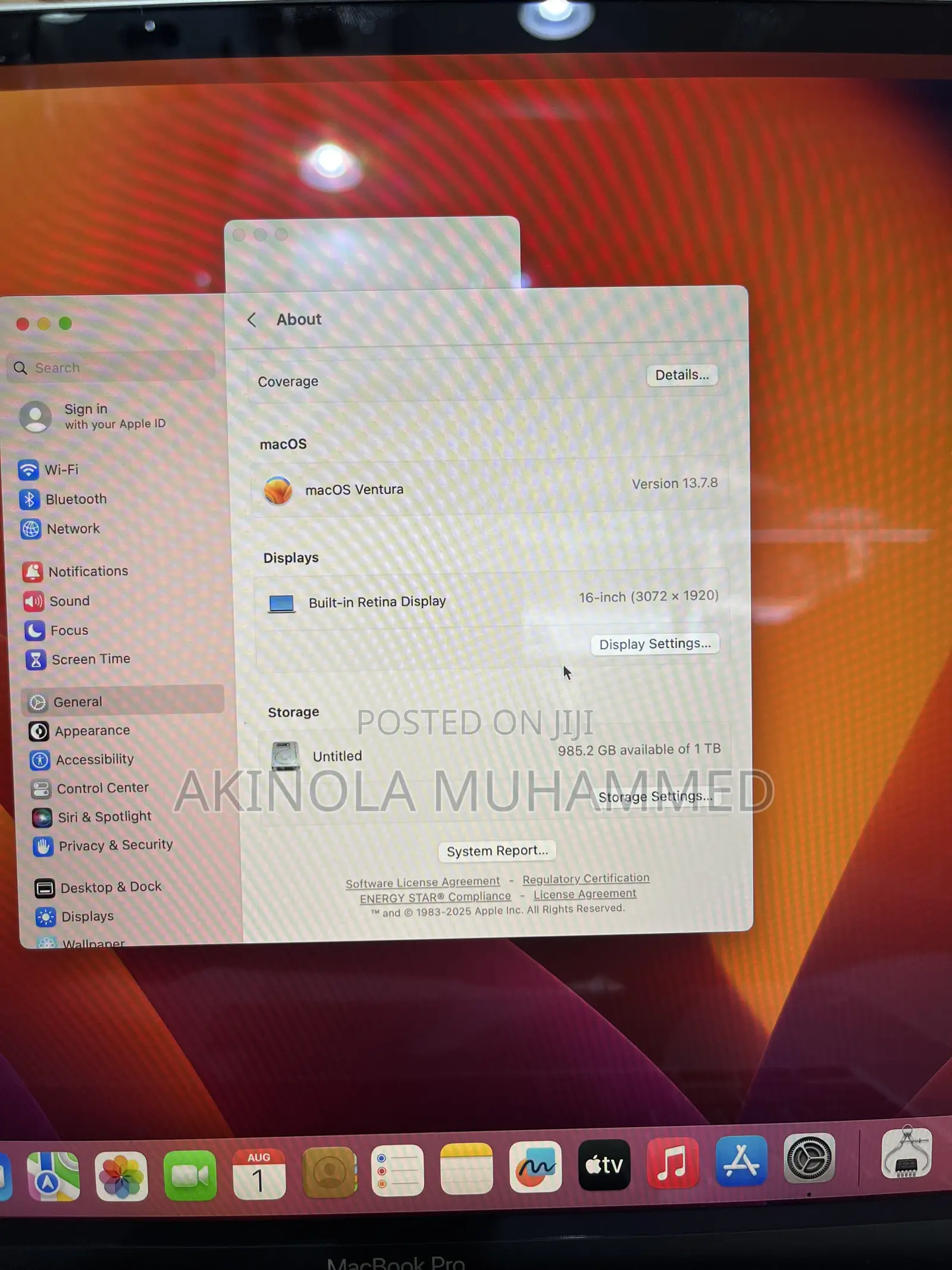Click the License Agreement link

[x=585, y=894]
